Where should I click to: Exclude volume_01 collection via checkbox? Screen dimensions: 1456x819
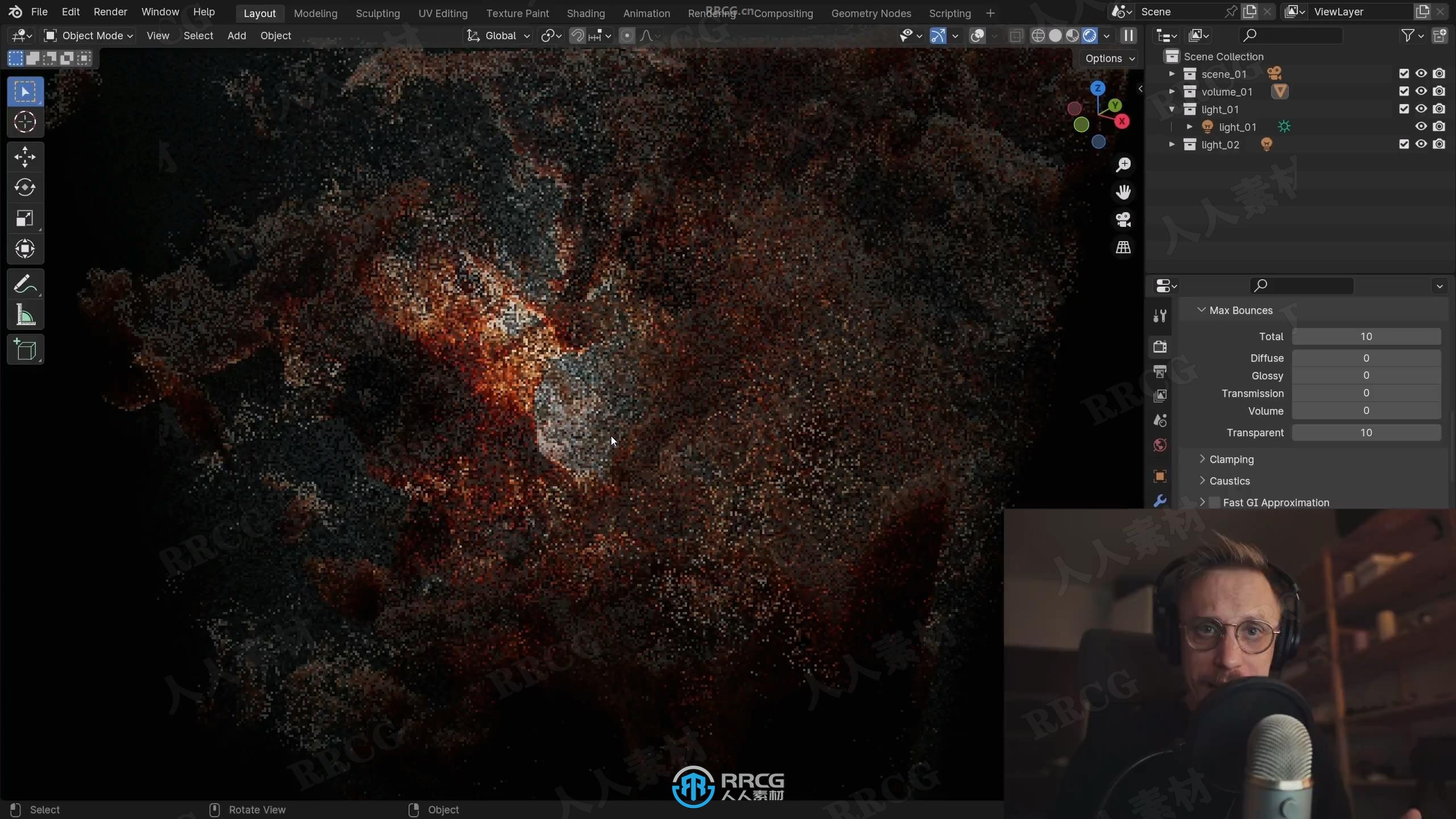point(1404,92)
